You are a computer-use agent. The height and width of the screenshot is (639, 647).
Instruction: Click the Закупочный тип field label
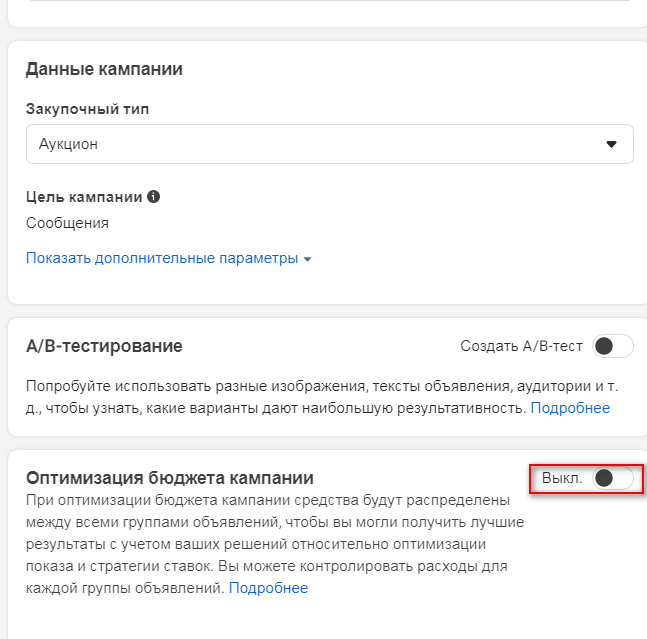[x=88, y=109]
